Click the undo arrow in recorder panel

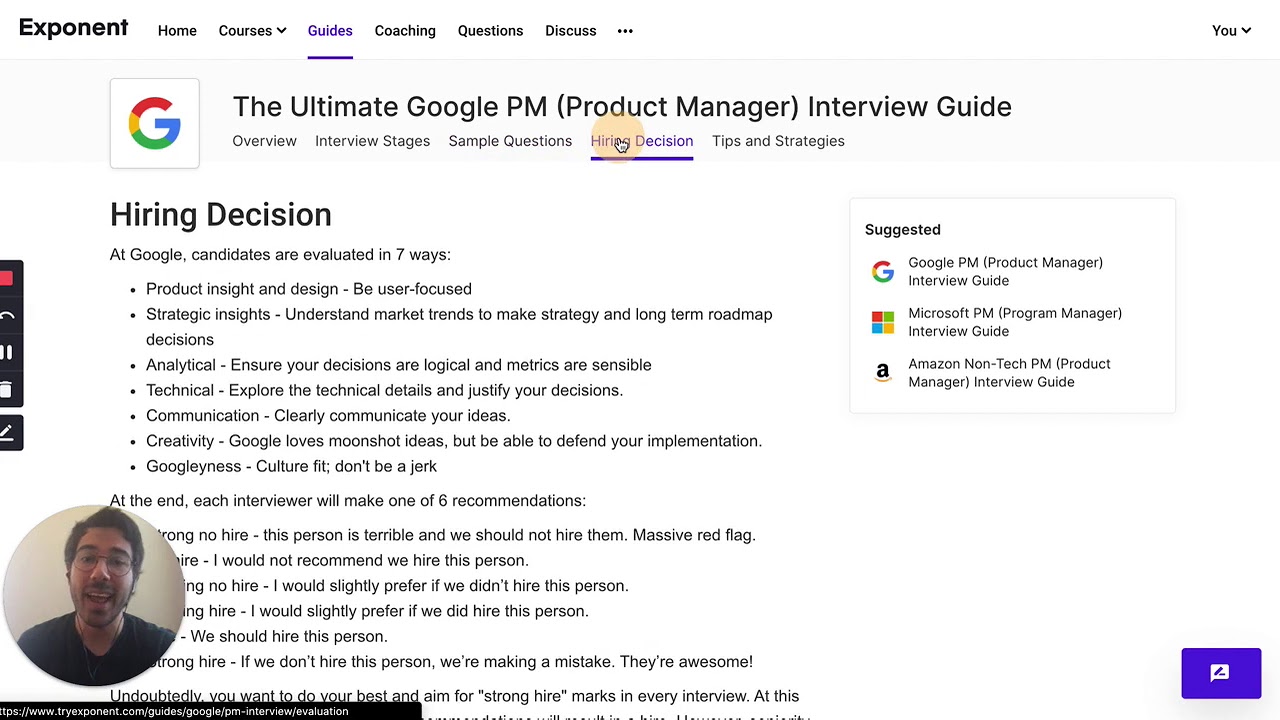tap(7, 317)
